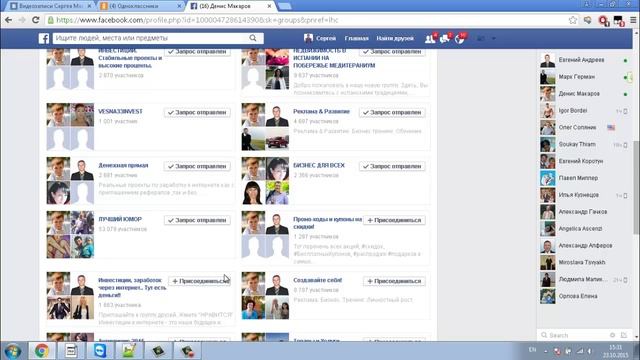Click the taskbar clock
Viewport: 640px width, 360px height.
(615, 351)
